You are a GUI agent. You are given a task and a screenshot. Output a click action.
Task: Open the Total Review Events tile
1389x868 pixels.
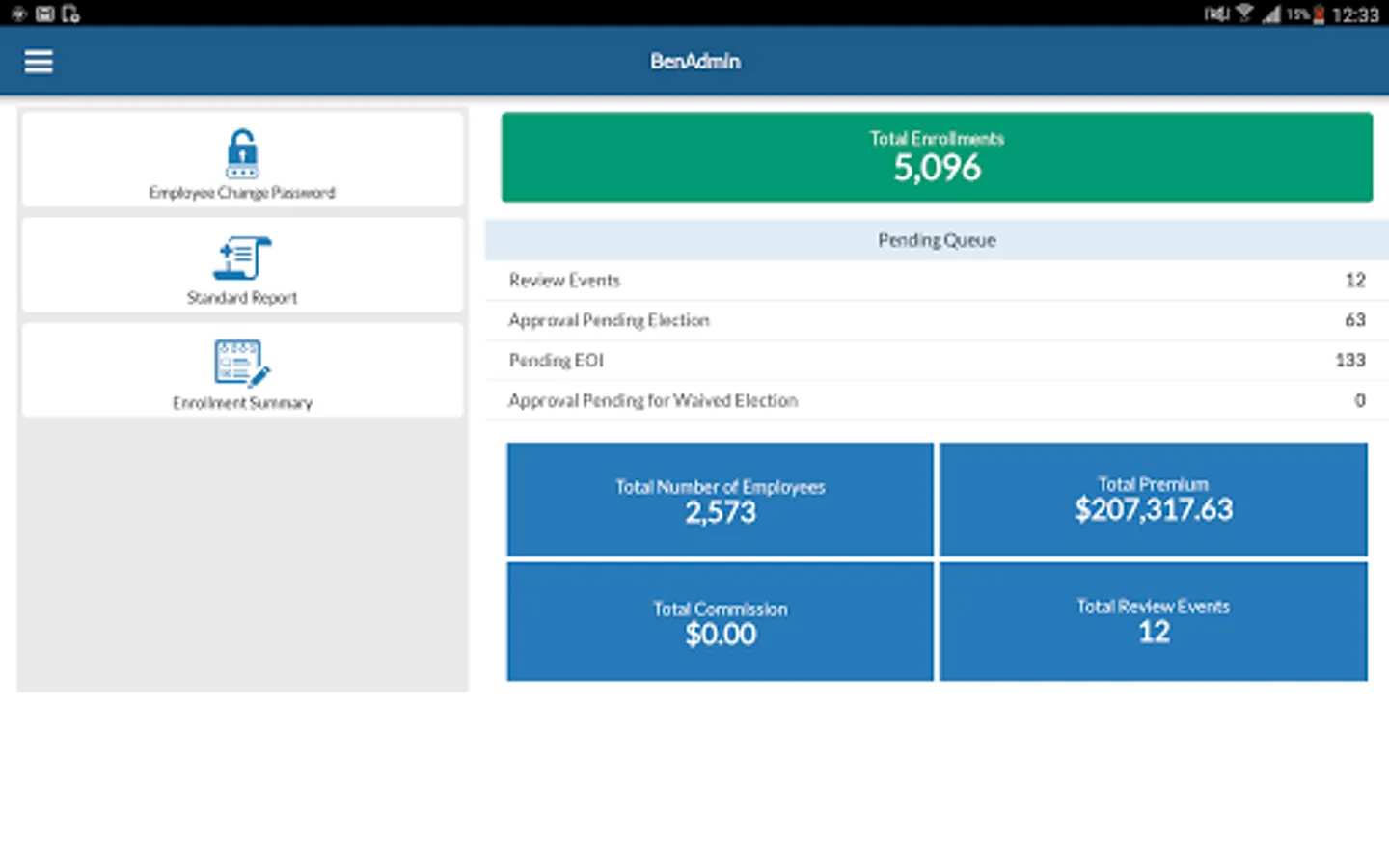click(1153, 622)
